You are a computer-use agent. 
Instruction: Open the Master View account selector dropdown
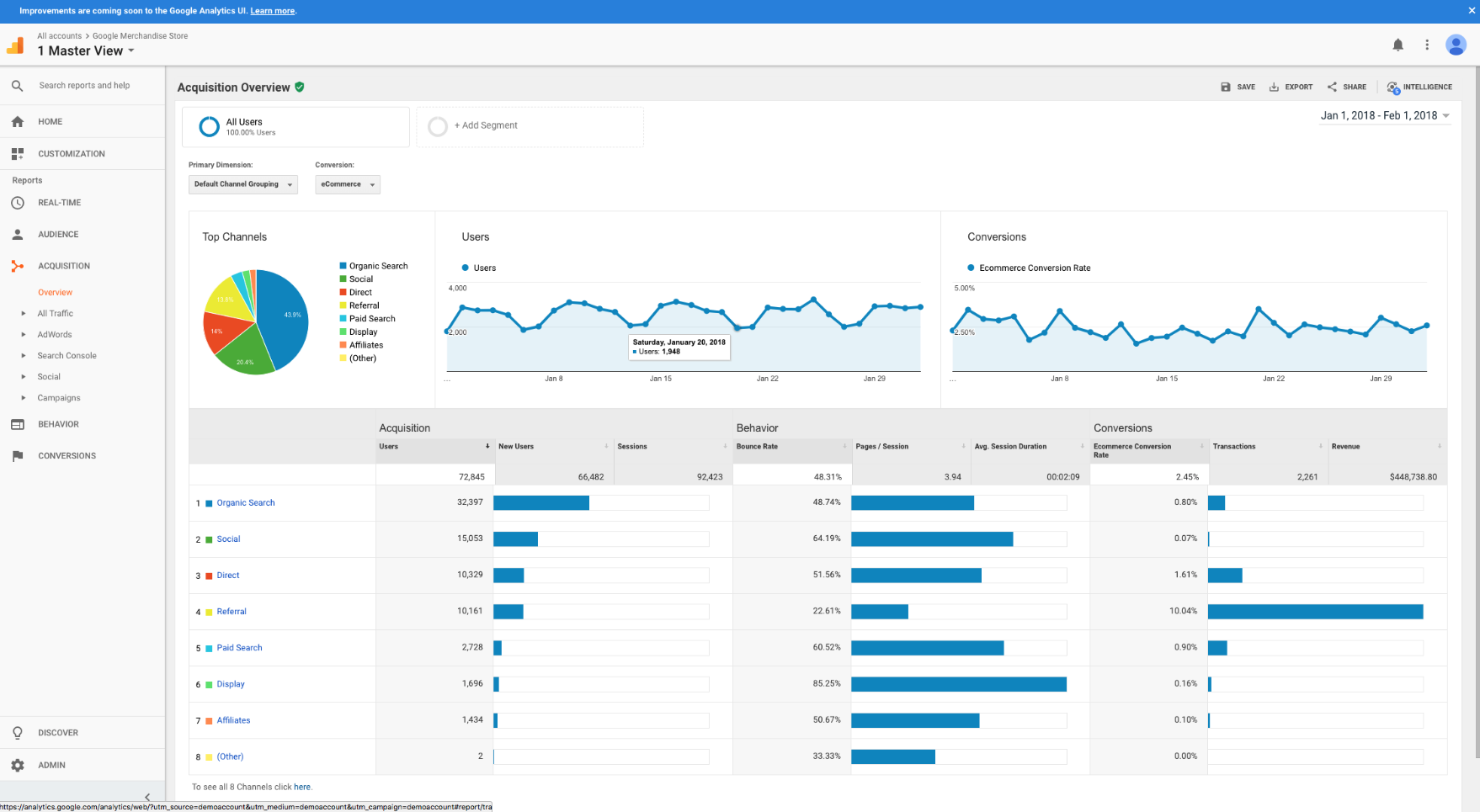click(x=86, y=50)
